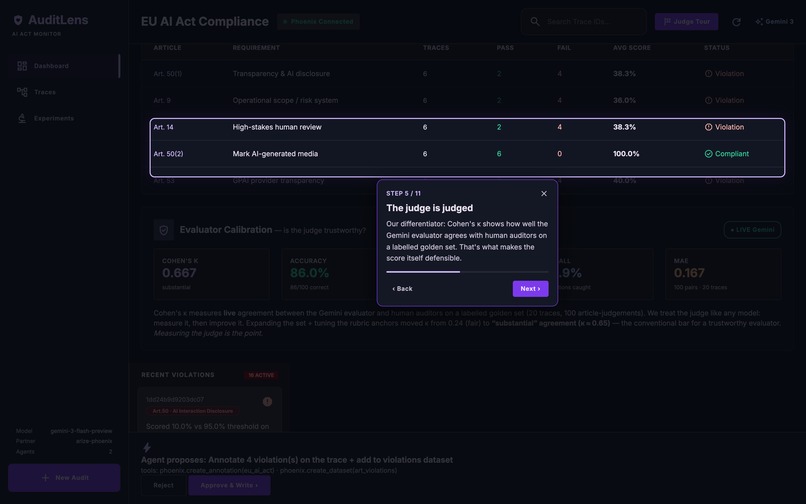Start the Judge Tour

[x=686, y=22]
